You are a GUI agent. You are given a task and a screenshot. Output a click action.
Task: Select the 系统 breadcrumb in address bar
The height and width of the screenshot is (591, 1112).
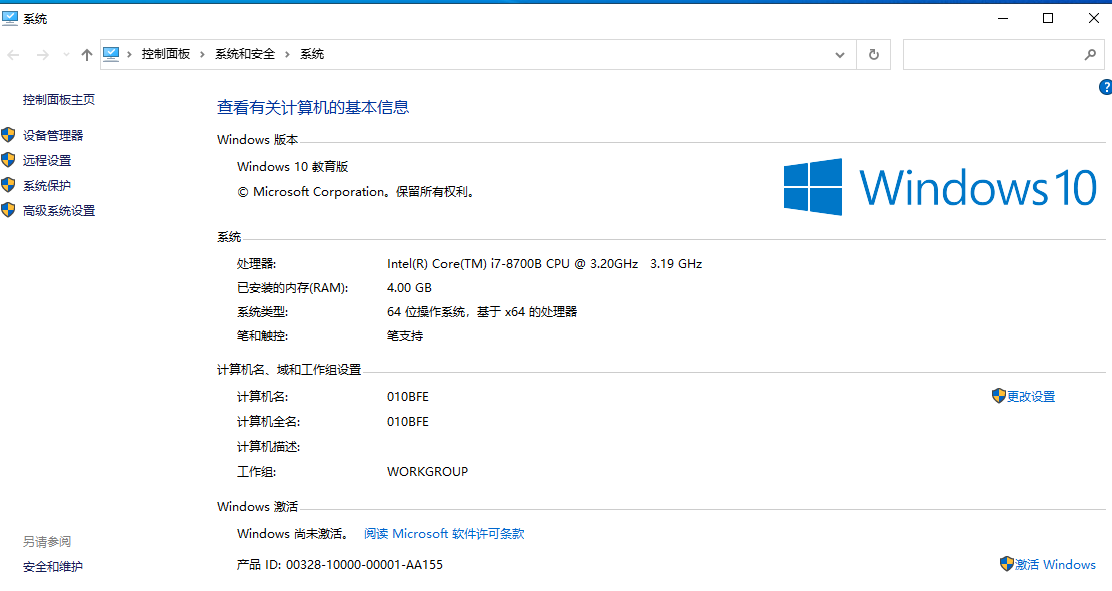pos(312,54)
